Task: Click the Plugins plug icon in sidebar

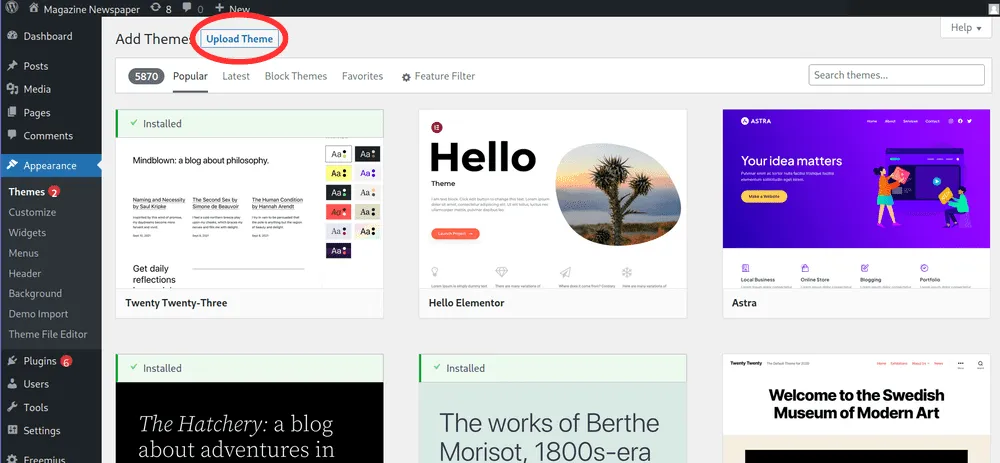Action: tap(12, 361)
